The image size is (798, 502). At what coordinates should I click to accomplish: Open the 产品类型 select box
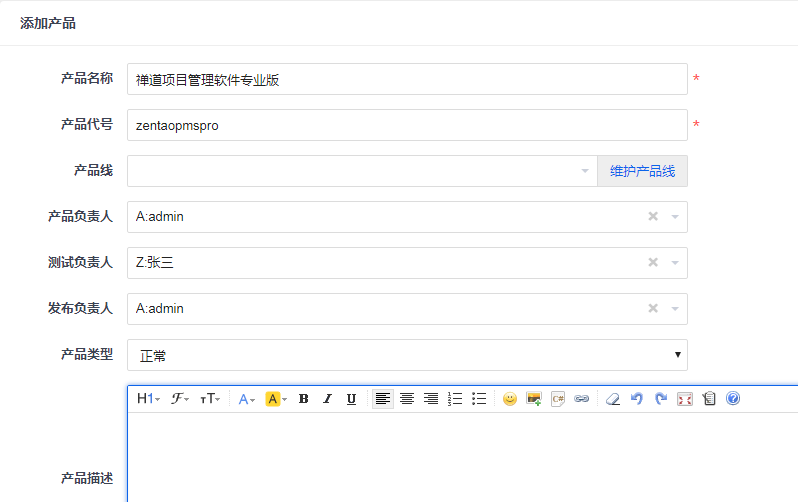(407, 355)
